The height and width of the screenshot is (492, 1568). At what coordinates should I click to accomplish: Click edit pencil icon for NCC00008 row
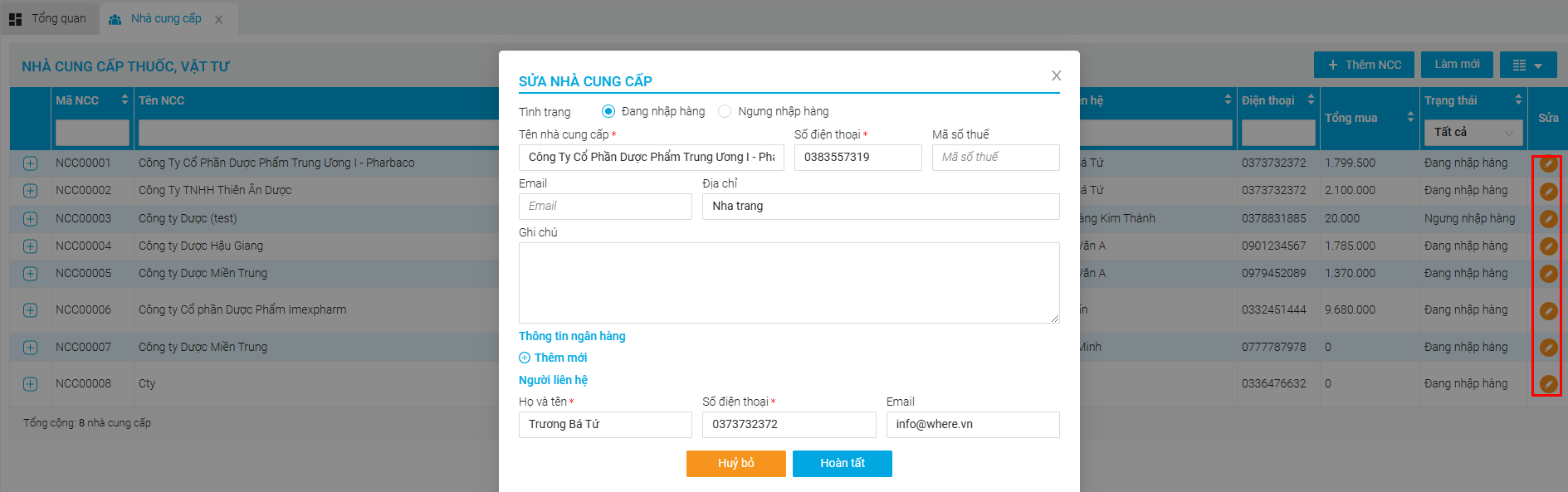[1548, 384]
